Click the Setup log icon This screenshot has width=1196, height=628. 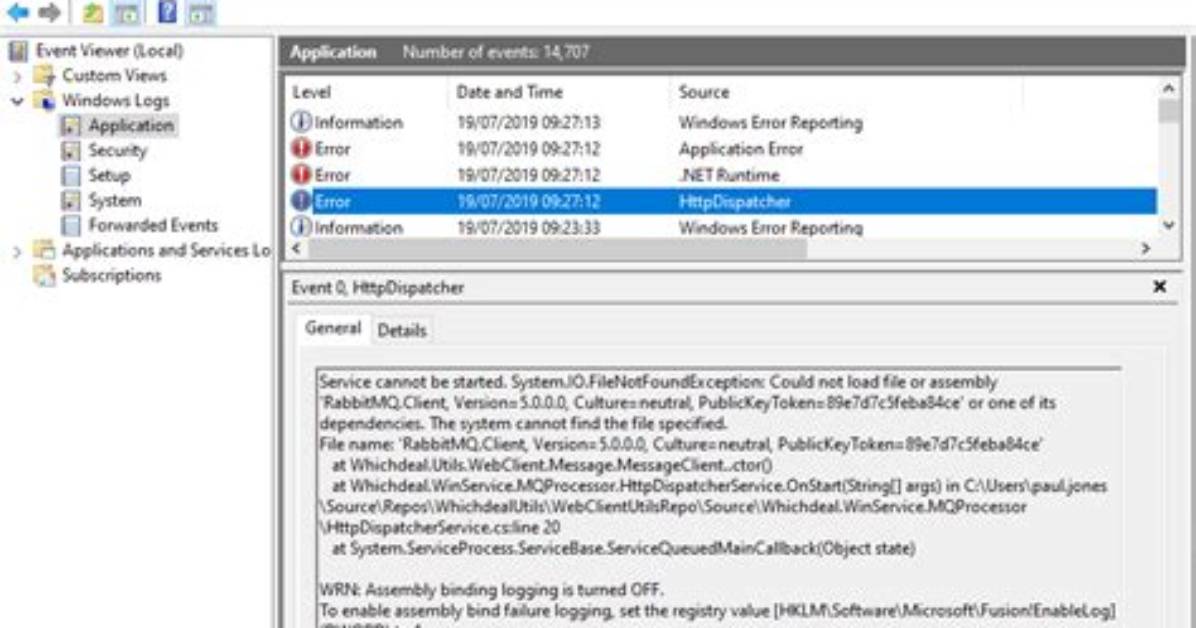pos(71,176)
